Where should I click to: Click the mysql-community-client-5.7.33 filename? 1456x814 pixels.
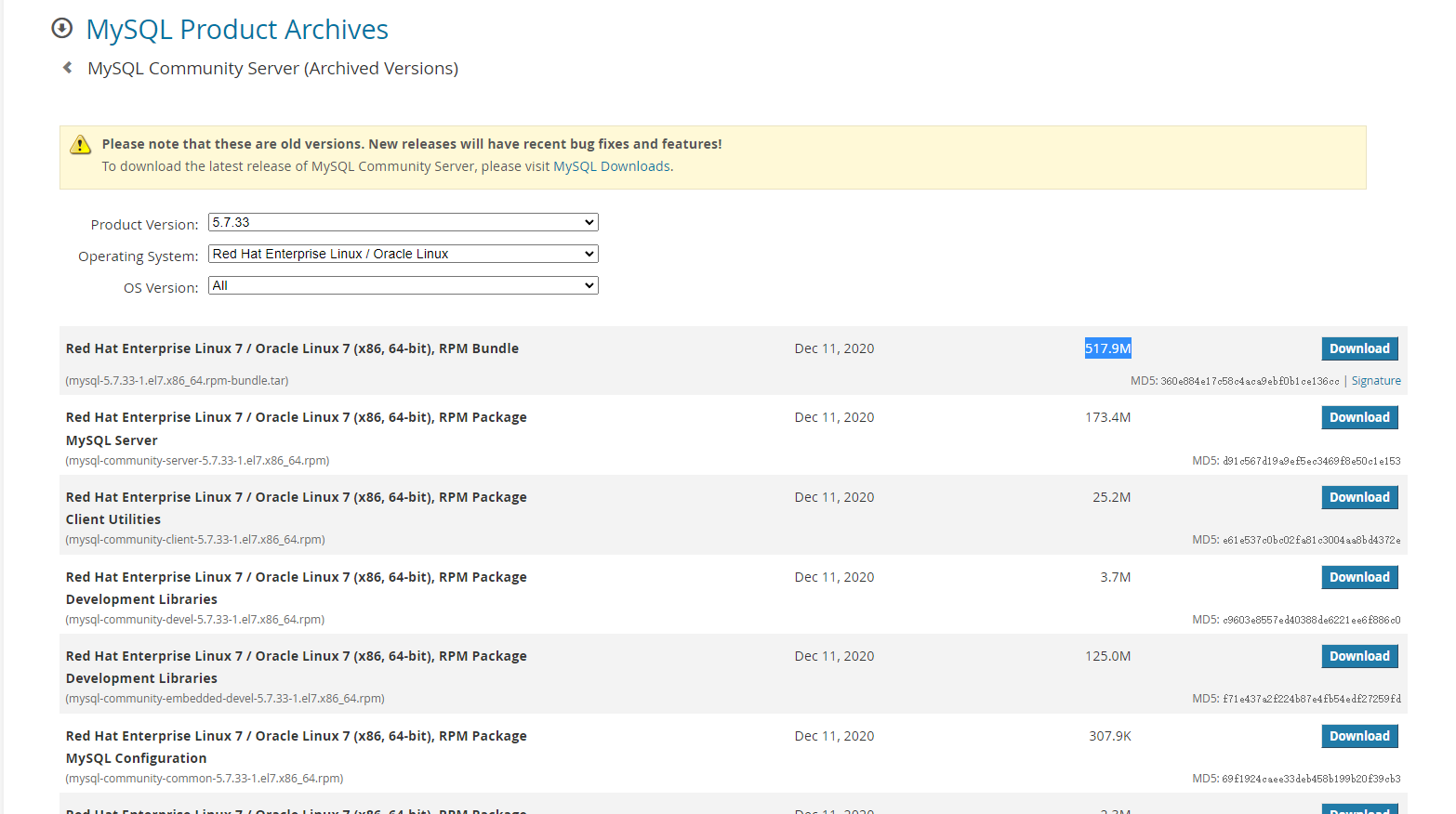[195, 540]
